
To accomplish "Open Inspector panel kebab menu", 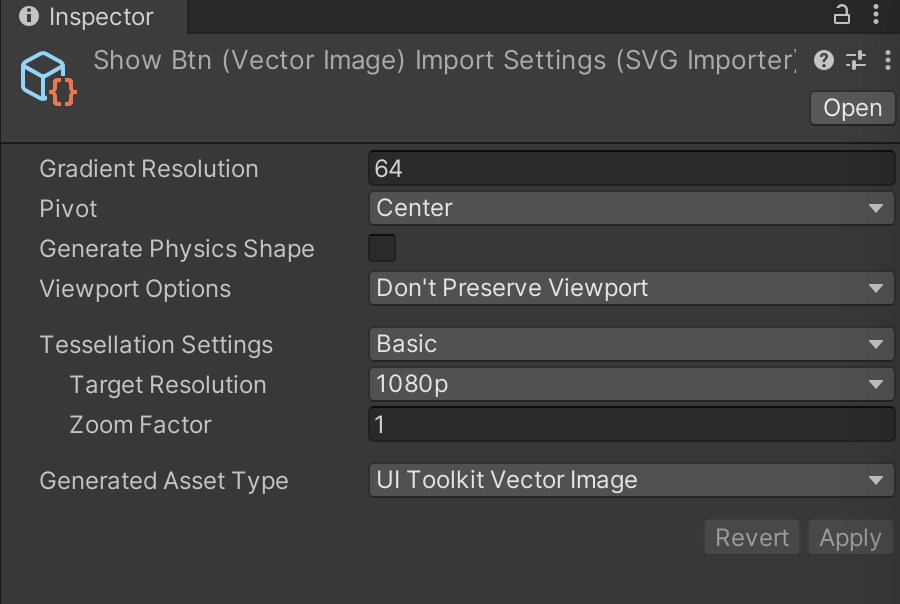I will (876, 14).
